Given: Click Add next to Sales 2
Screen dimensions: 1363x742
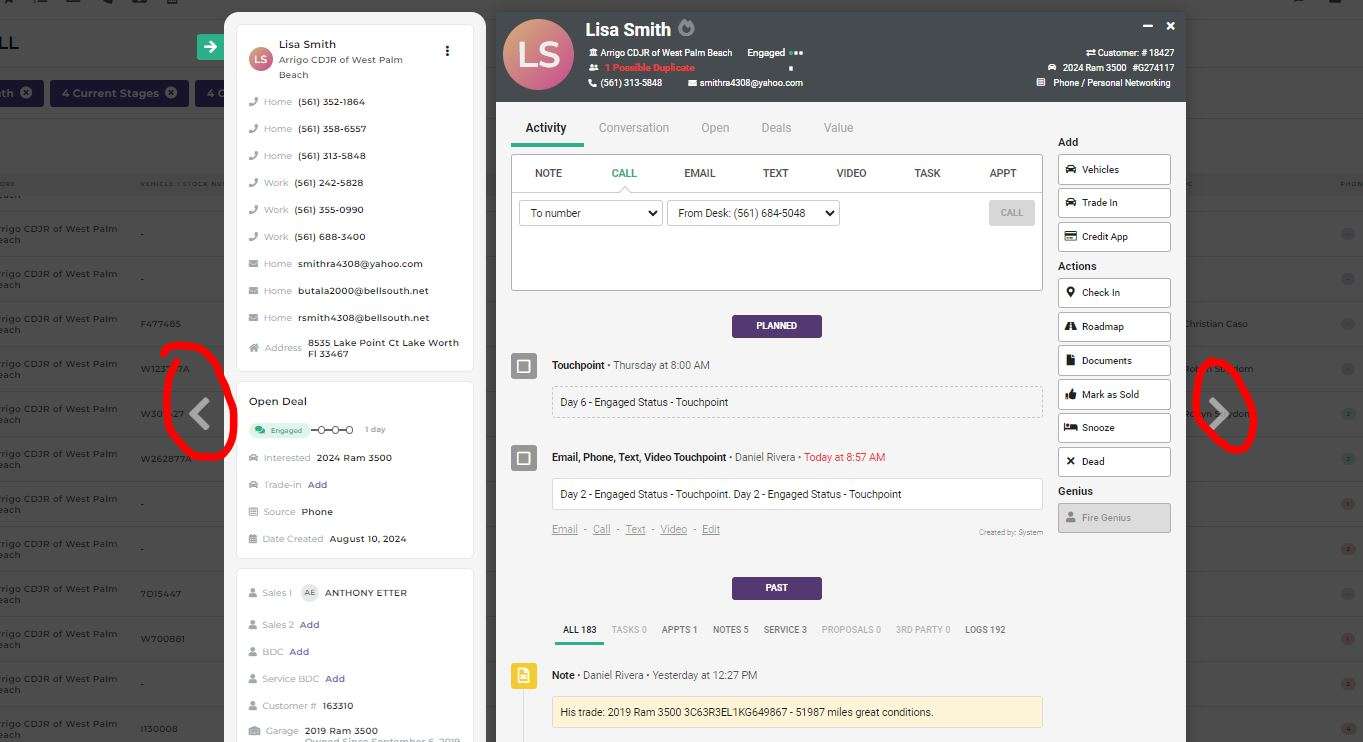Looking at the screenshot, I should click(310, 625).
